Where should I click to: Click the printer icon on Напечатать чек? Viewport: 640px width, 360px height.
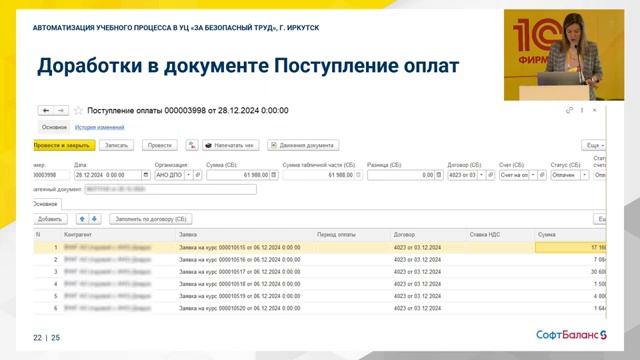pos(209,145)
